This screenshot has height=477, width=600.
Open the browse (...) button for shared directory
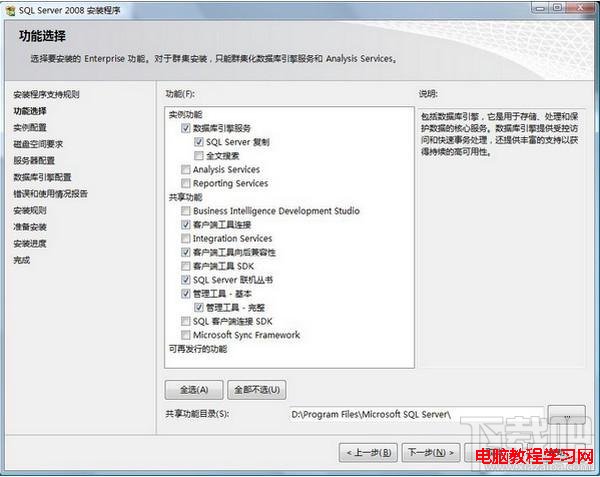(567, 415)
